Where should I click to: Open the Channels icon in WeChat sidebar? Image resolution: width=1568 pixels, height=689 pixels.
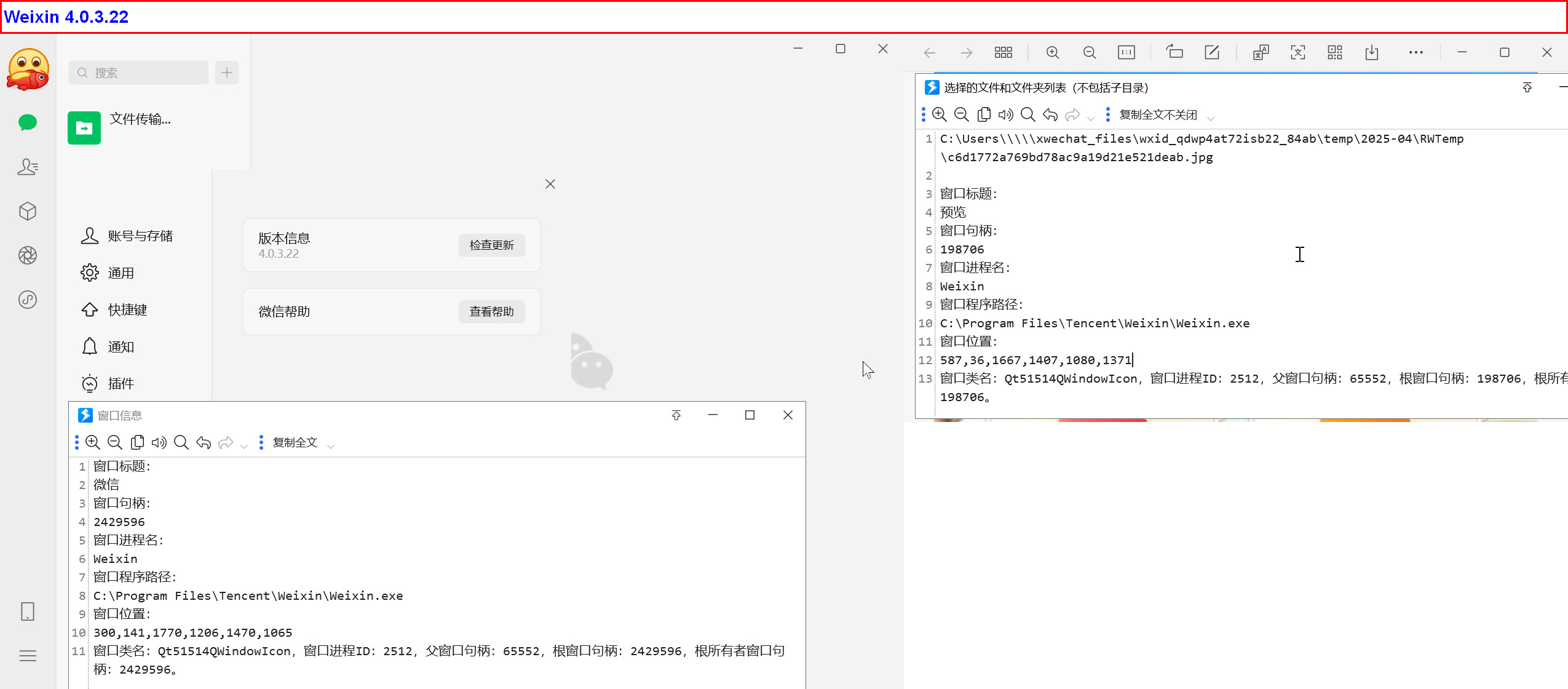[28, 300]
